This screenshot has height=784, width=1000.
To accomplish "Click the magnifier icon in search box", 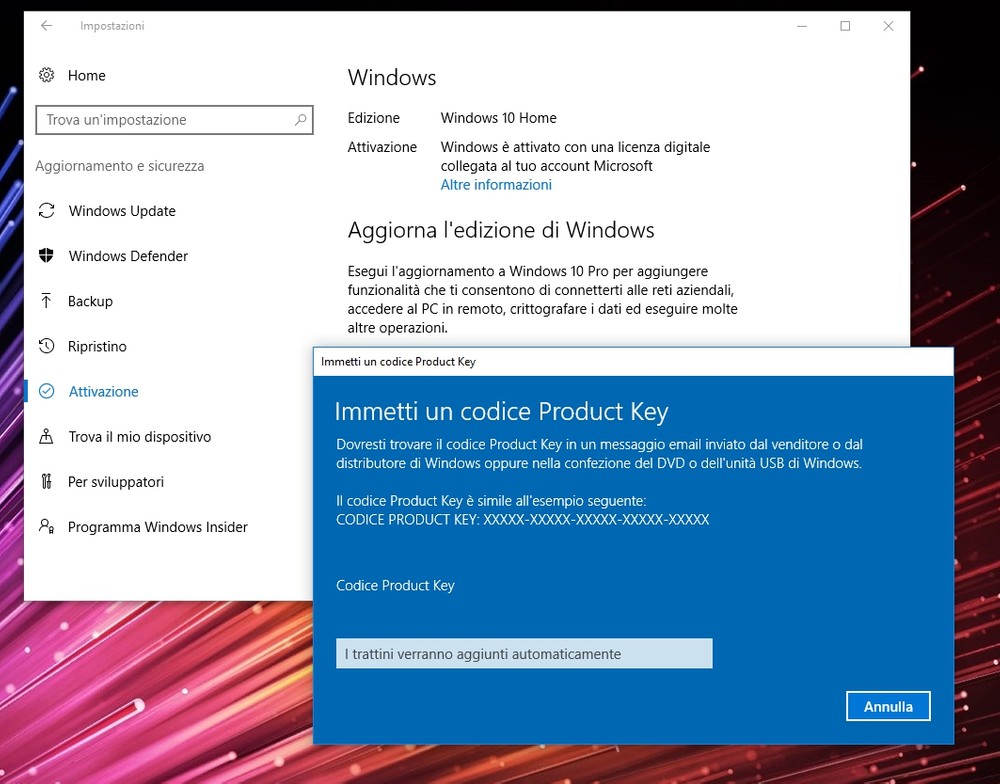I will tap(300, 120).
